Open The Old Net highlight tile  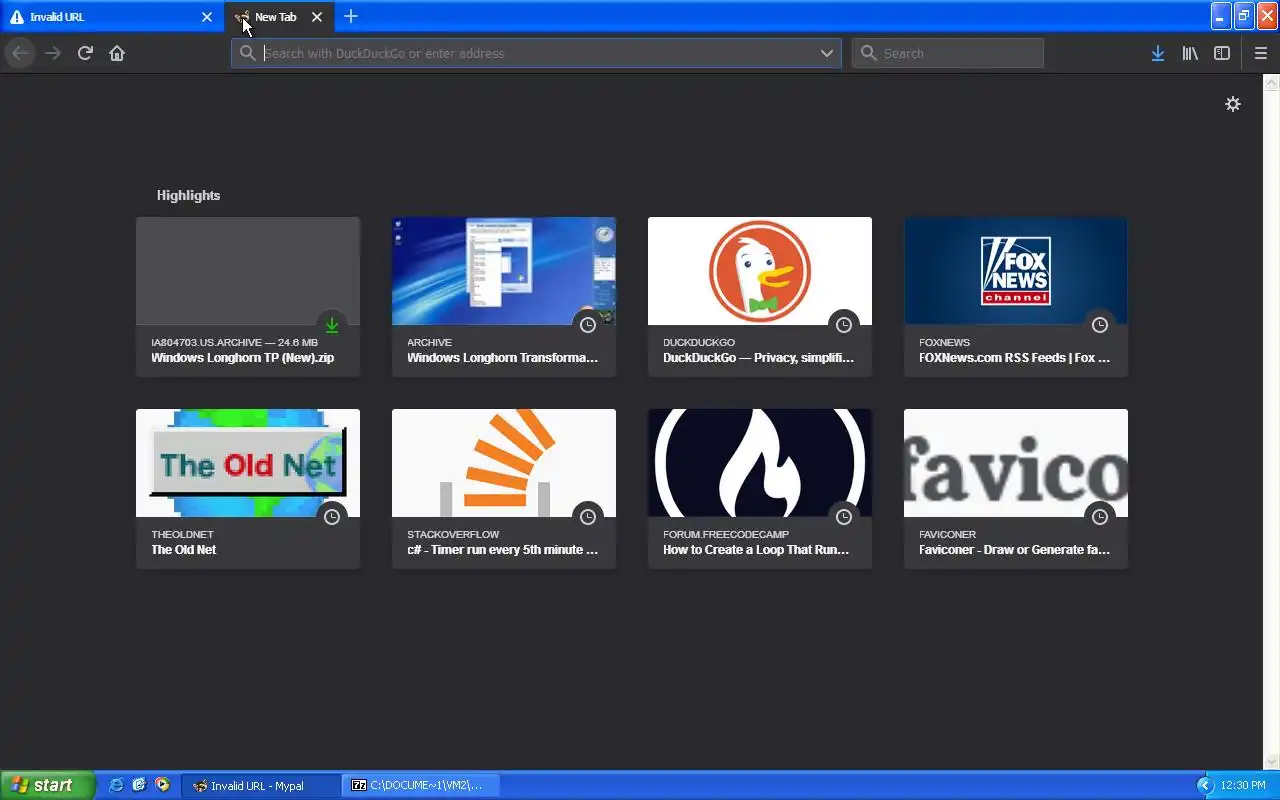[x=248, y=489]
